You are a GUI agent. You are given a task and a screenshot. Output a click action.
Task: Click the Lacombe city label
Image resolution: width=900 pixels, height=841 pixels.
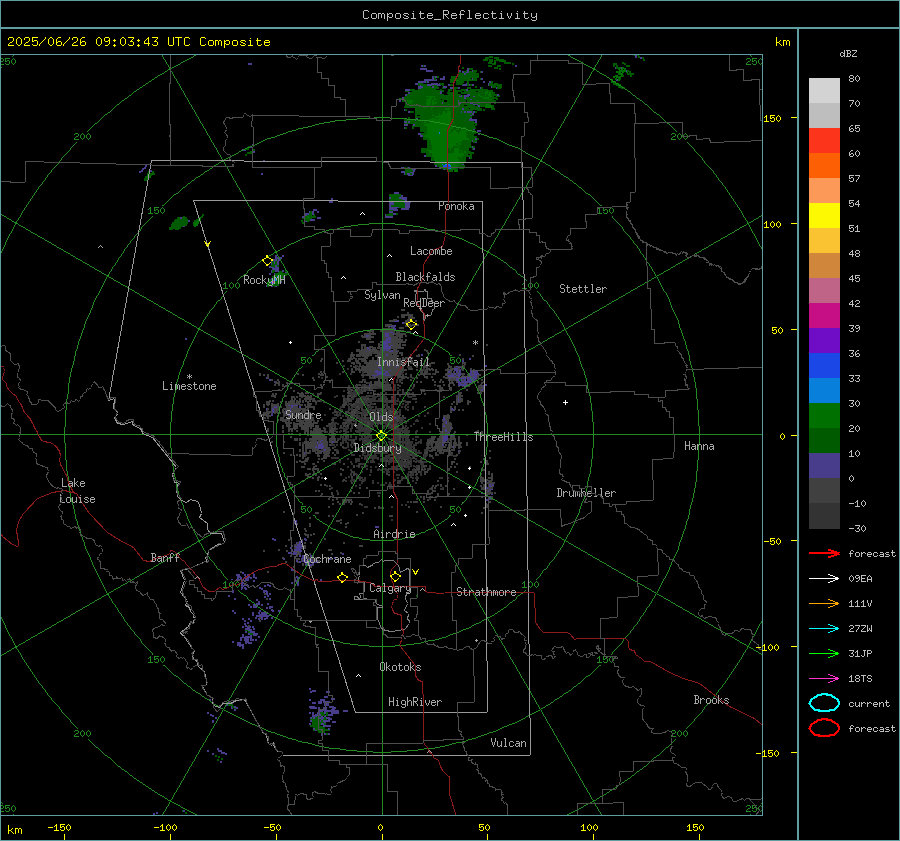click(x=431, y=251)
